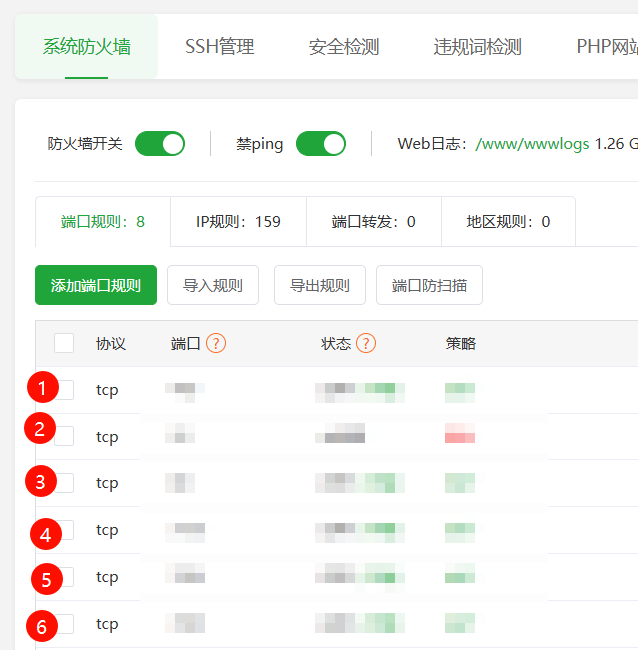
Task: Click the 导出规则 button
Action: [320, 285]
